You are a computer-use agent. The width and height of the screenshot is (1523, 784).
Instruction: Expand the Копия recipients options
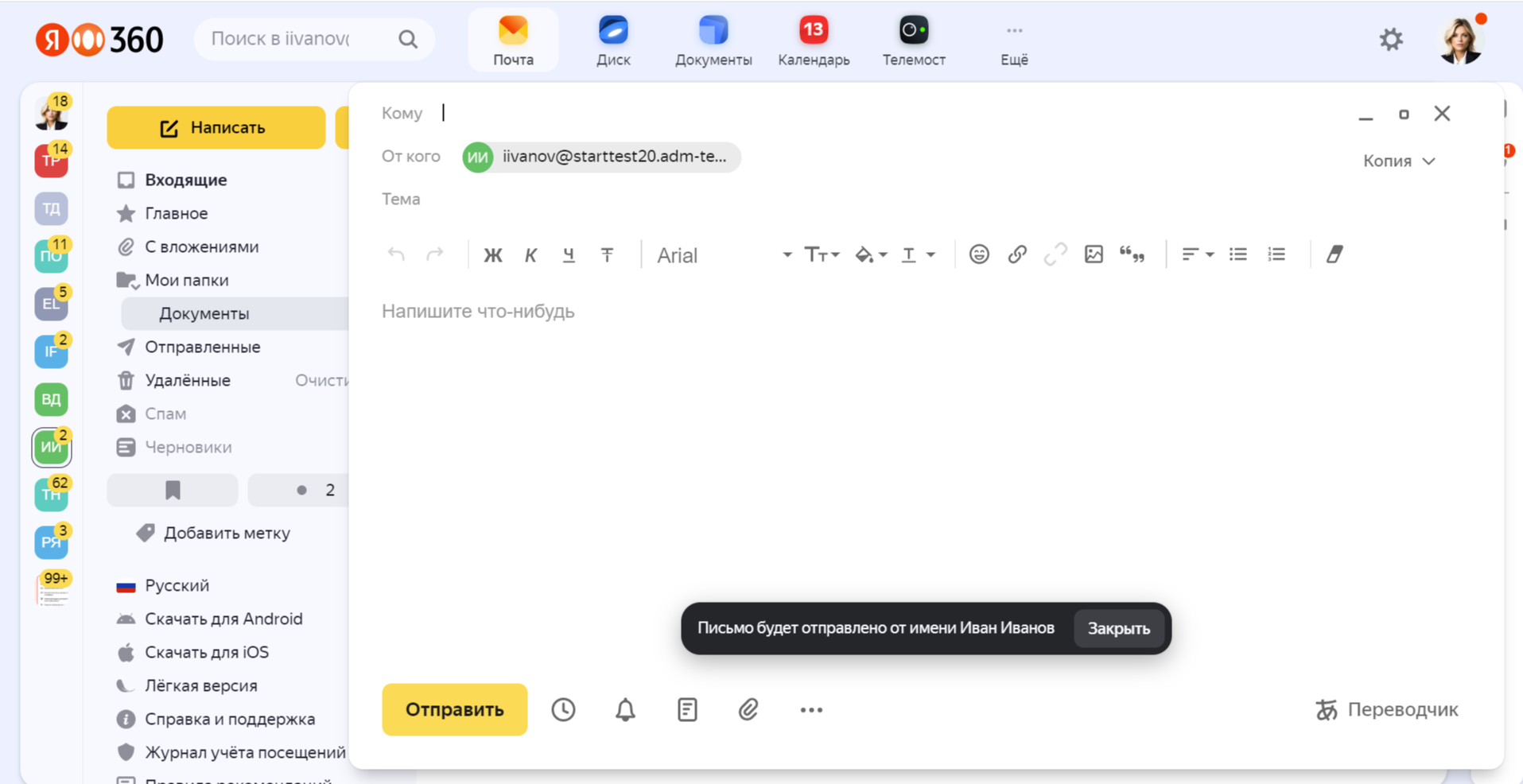[x=1398, y=161]
